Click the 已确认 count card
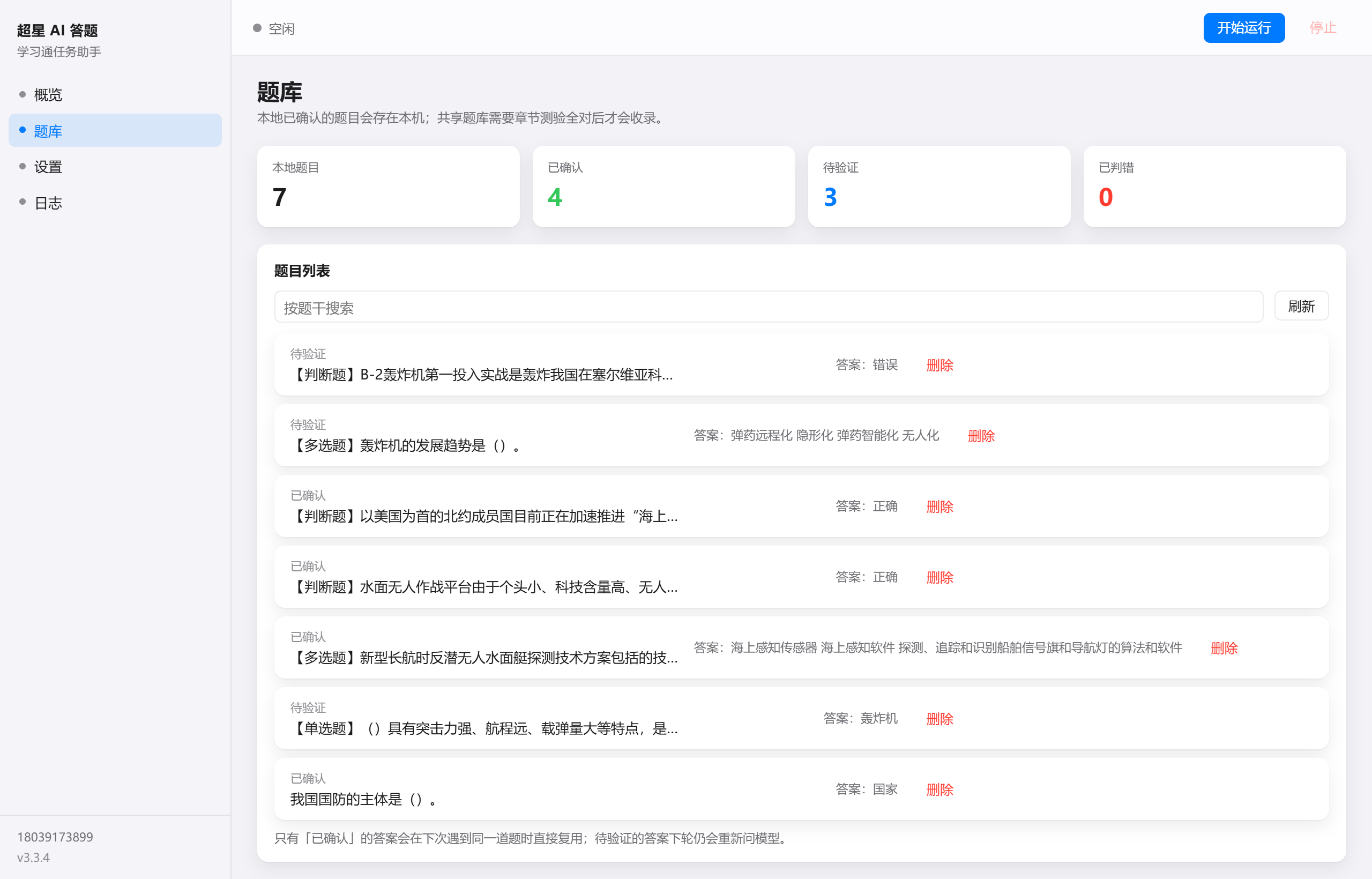The height and width of the screenshot is (879, 1372). click(663, 187)
